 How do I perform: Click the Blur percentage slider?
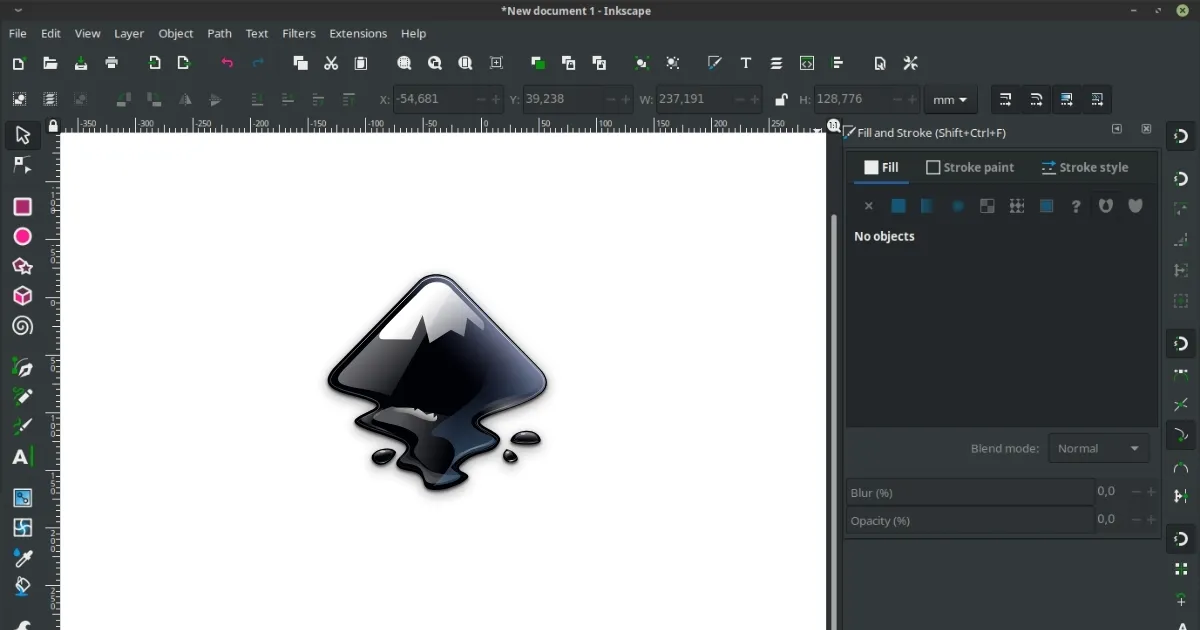click(x=969, y=493)
